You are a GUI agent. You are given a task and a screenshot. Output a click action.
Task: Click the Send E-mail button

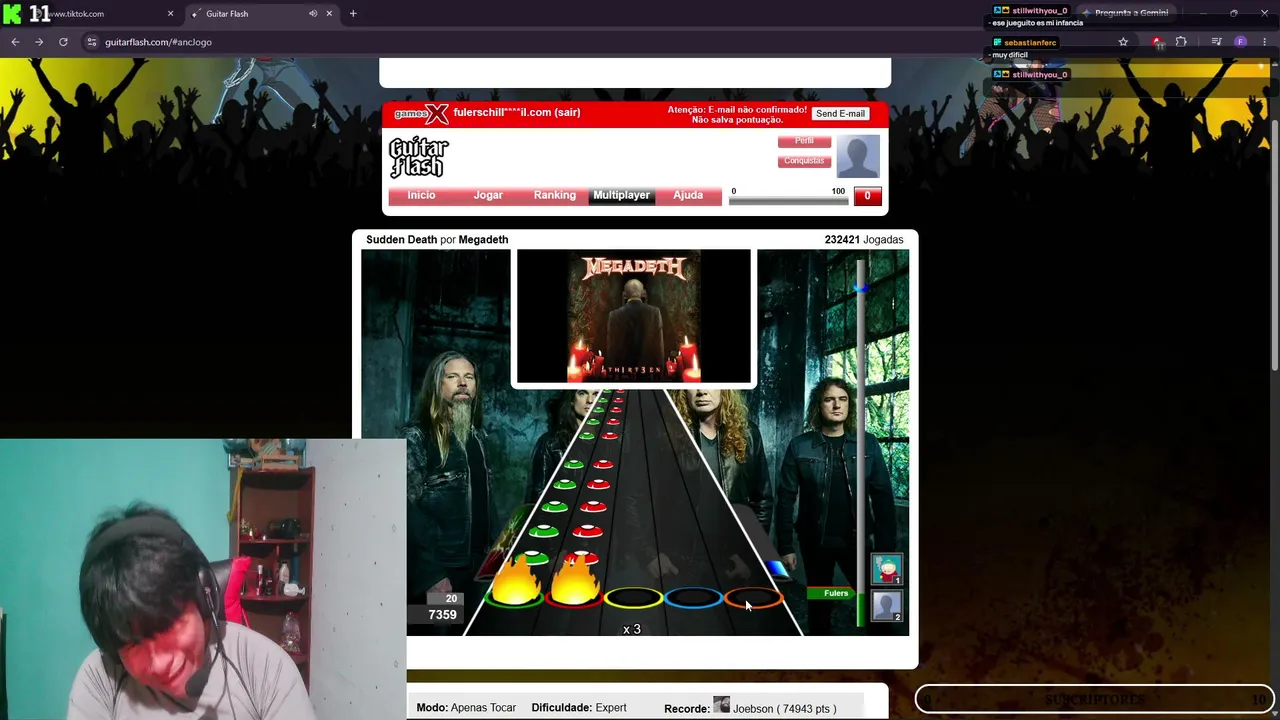pos(840,114)
